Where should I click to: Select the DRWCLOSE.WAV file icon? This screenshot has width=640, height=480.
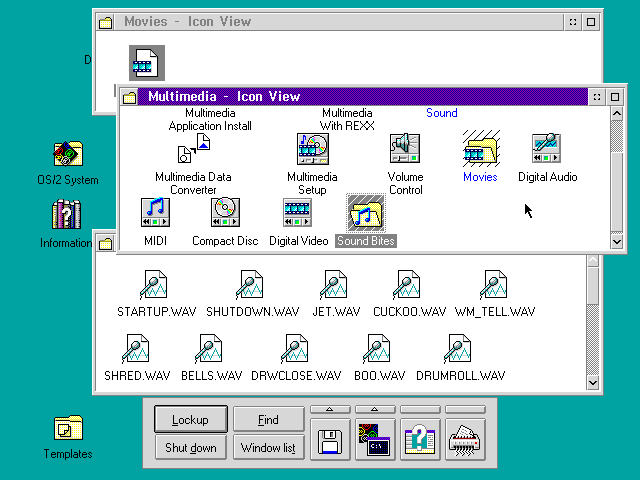click(295, 349)
